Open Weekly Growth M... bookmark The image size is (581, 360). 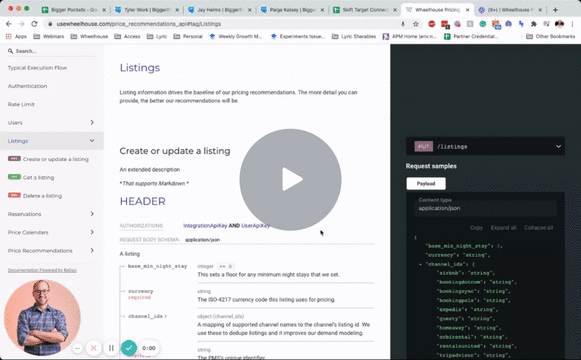click(x=236, y=36)
